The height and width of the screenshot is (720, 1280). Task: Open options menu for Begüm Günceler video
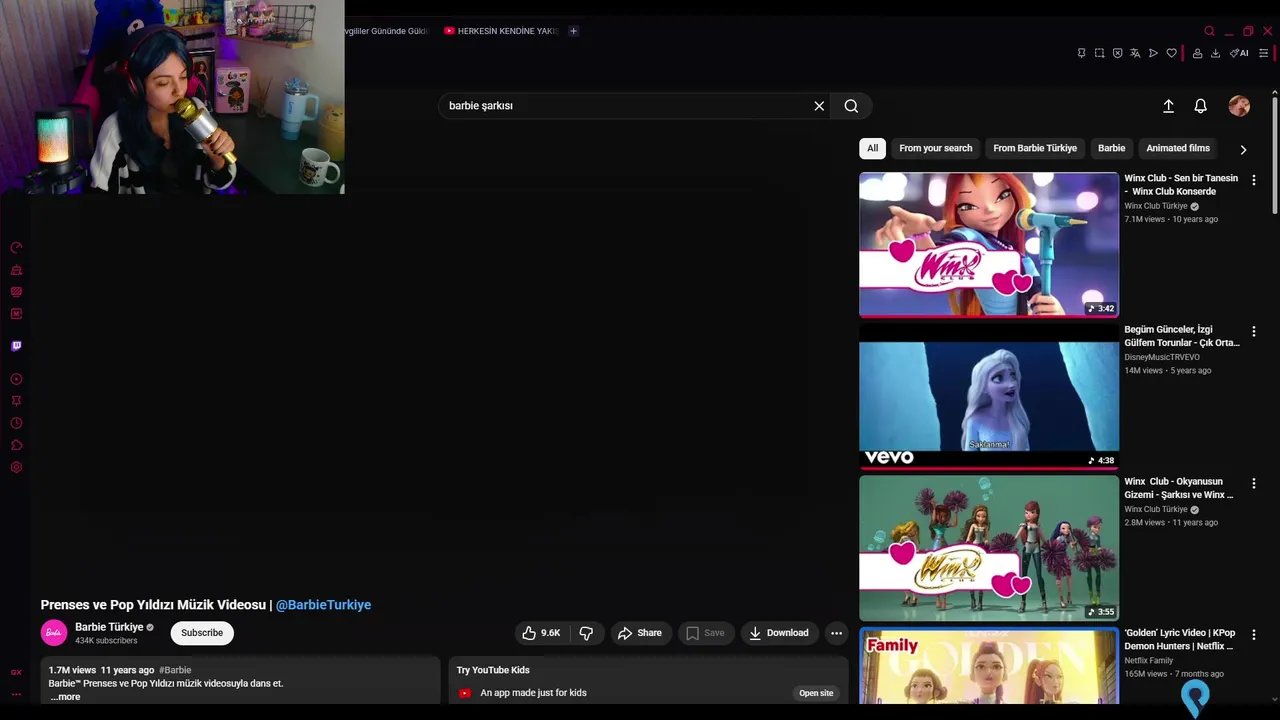coord(1253,331)
